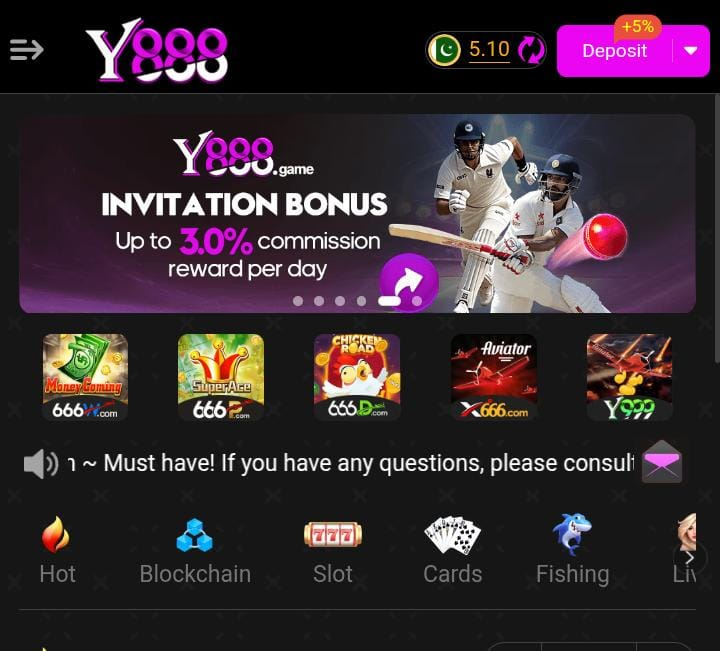Click the Pakistan flag currency icon
Viewport: 720px width, 651px height.
pyautogui.click(x=444, y=50)
